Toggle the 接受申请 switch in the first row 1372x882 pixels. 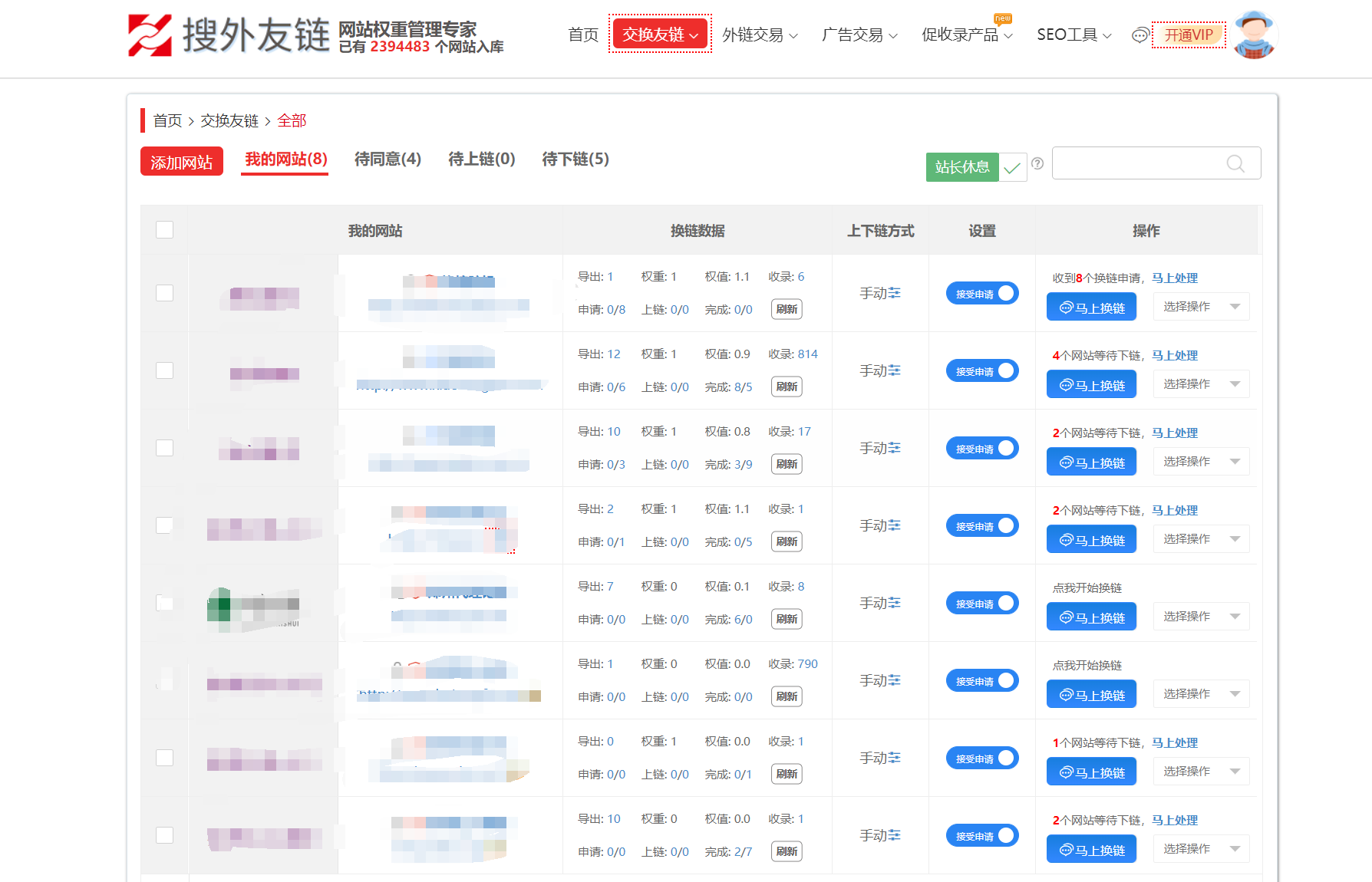click(x=981, y=293)
